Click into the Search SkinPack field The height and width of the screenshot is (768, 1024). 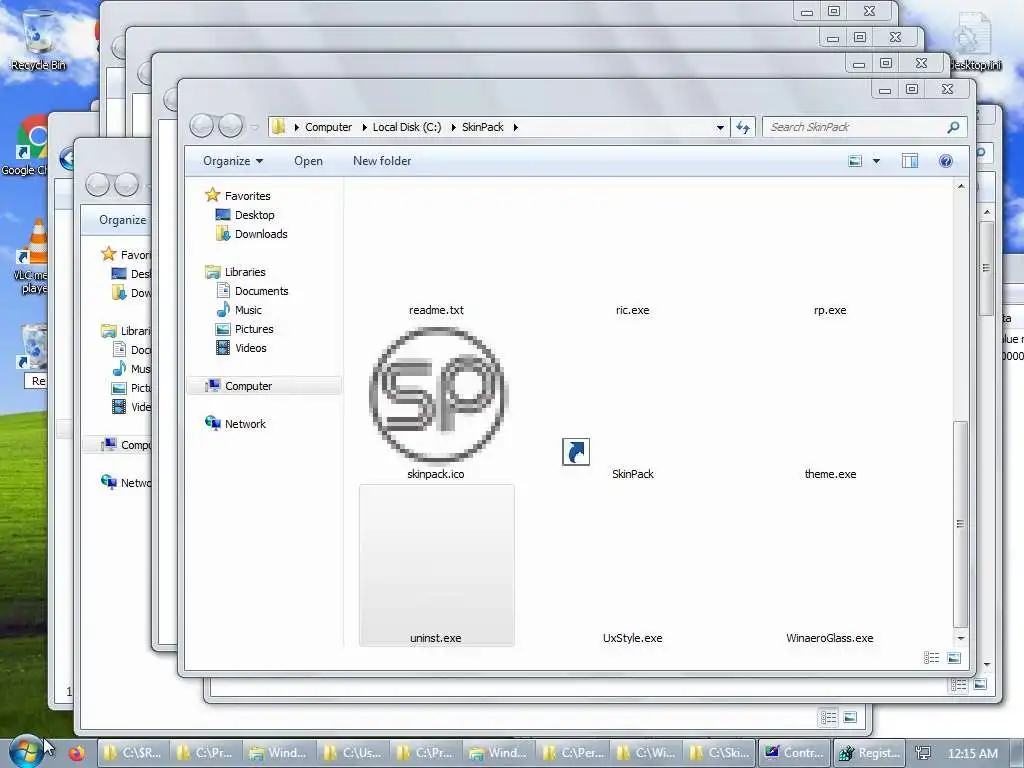[856, 127]
